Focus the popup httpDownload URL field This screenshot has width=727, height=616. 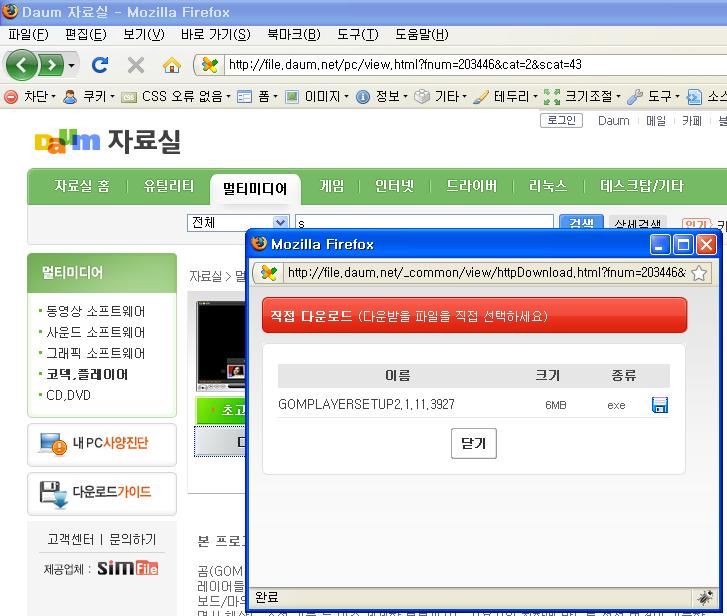tap(486, 273)
